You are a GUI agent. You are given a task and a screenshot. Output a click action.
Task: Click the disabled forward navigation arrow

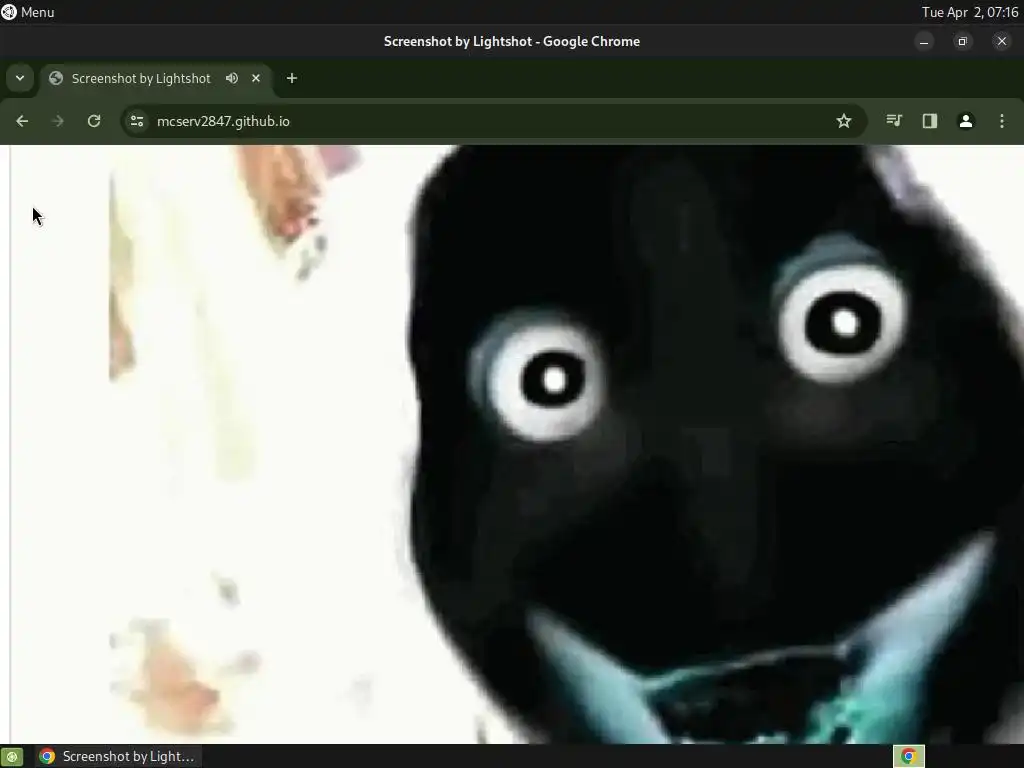tap(57, 121)
